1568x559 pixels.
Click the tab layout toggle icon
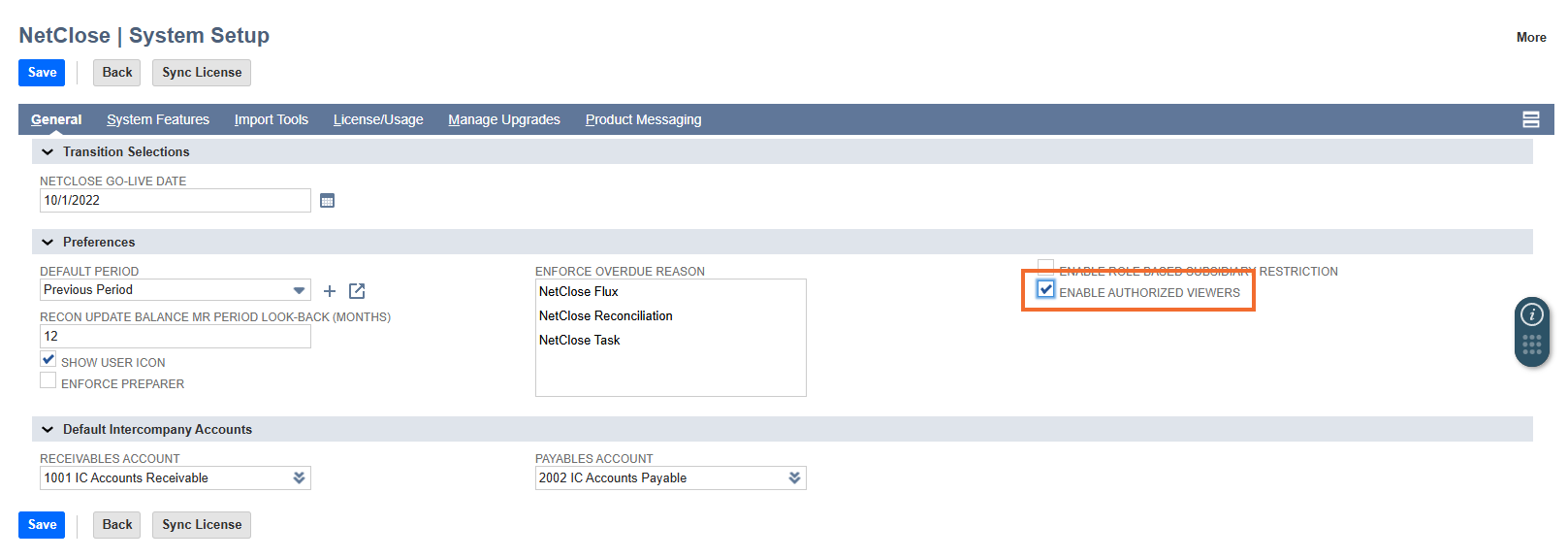1531,119
